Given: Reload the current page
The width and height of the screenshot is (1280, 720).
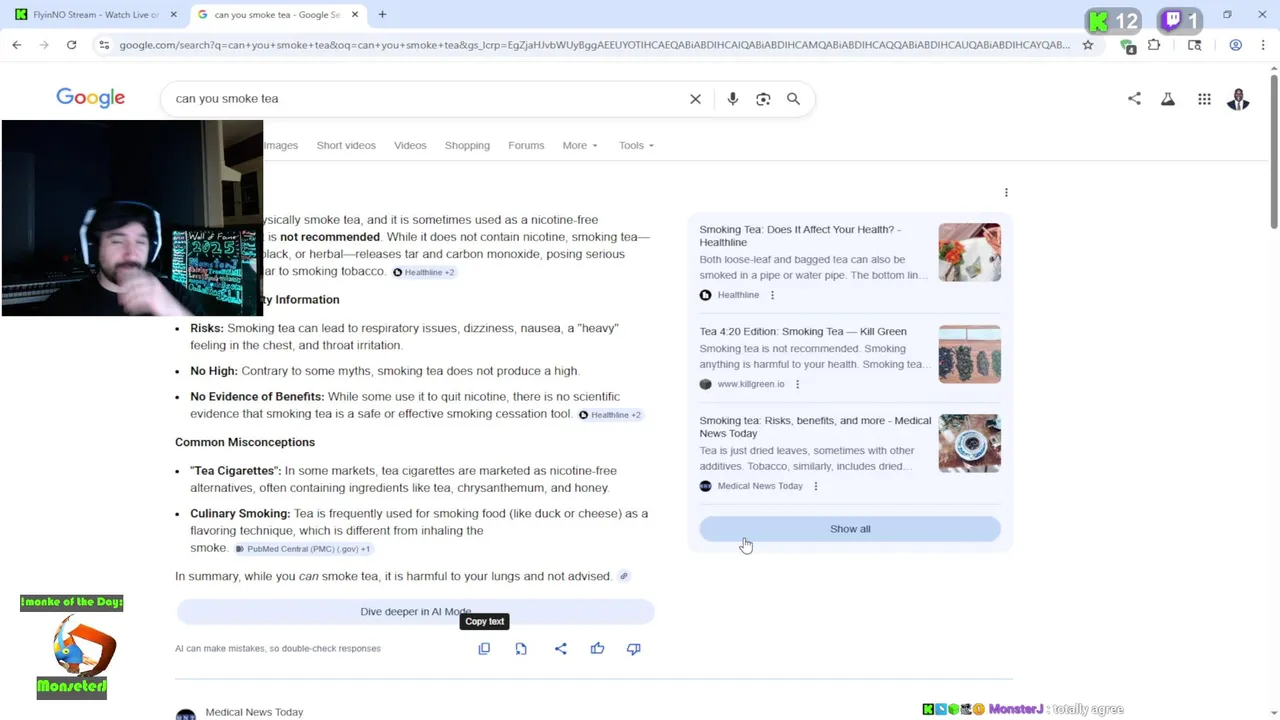Looking at the screenshot, I should coord(71,45).
